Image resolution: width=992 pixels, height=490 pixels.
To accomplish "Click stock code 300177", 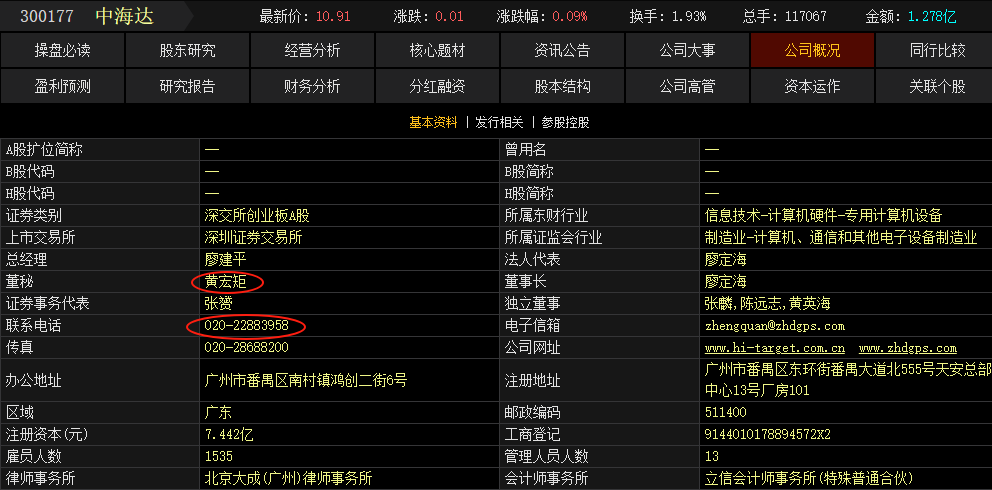I will point(47,16).
